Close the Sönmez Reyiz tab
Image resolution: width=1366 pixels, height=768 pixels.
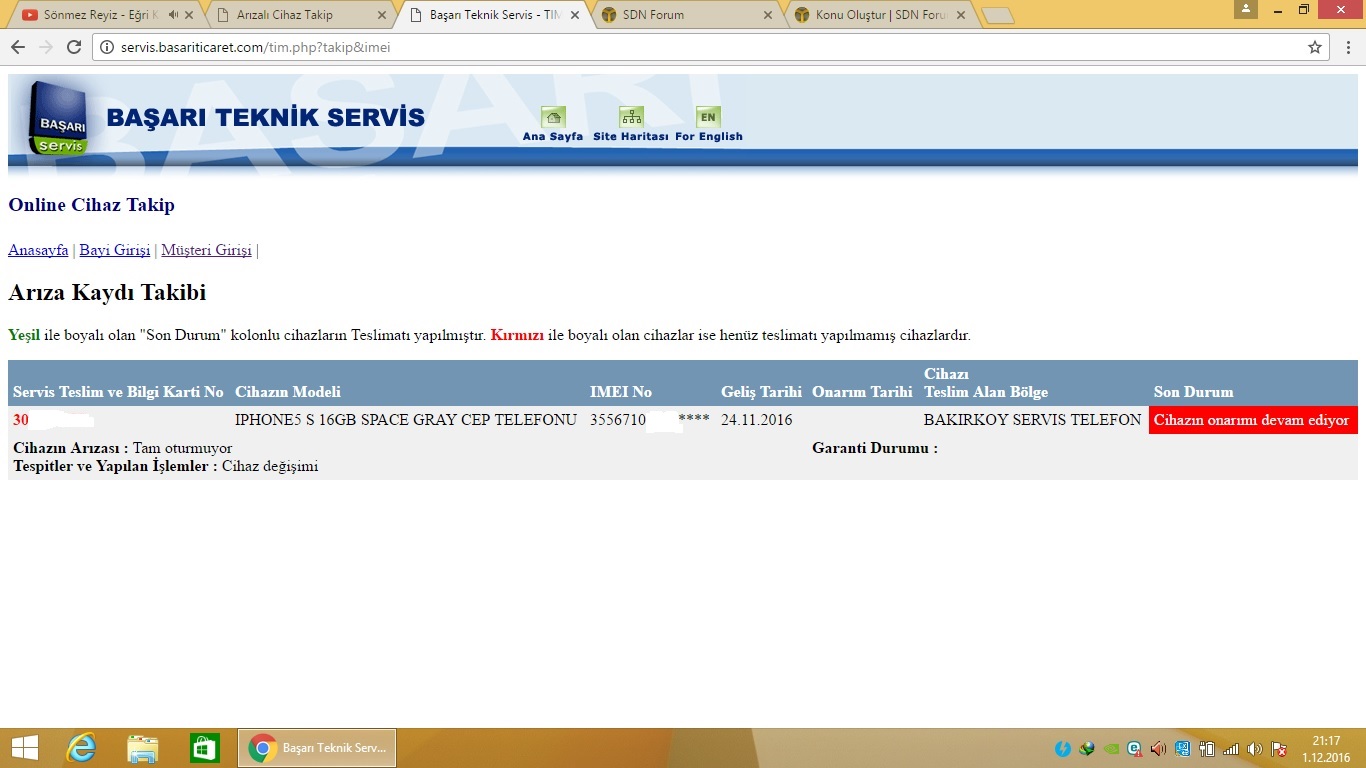(x=189, y=15)
